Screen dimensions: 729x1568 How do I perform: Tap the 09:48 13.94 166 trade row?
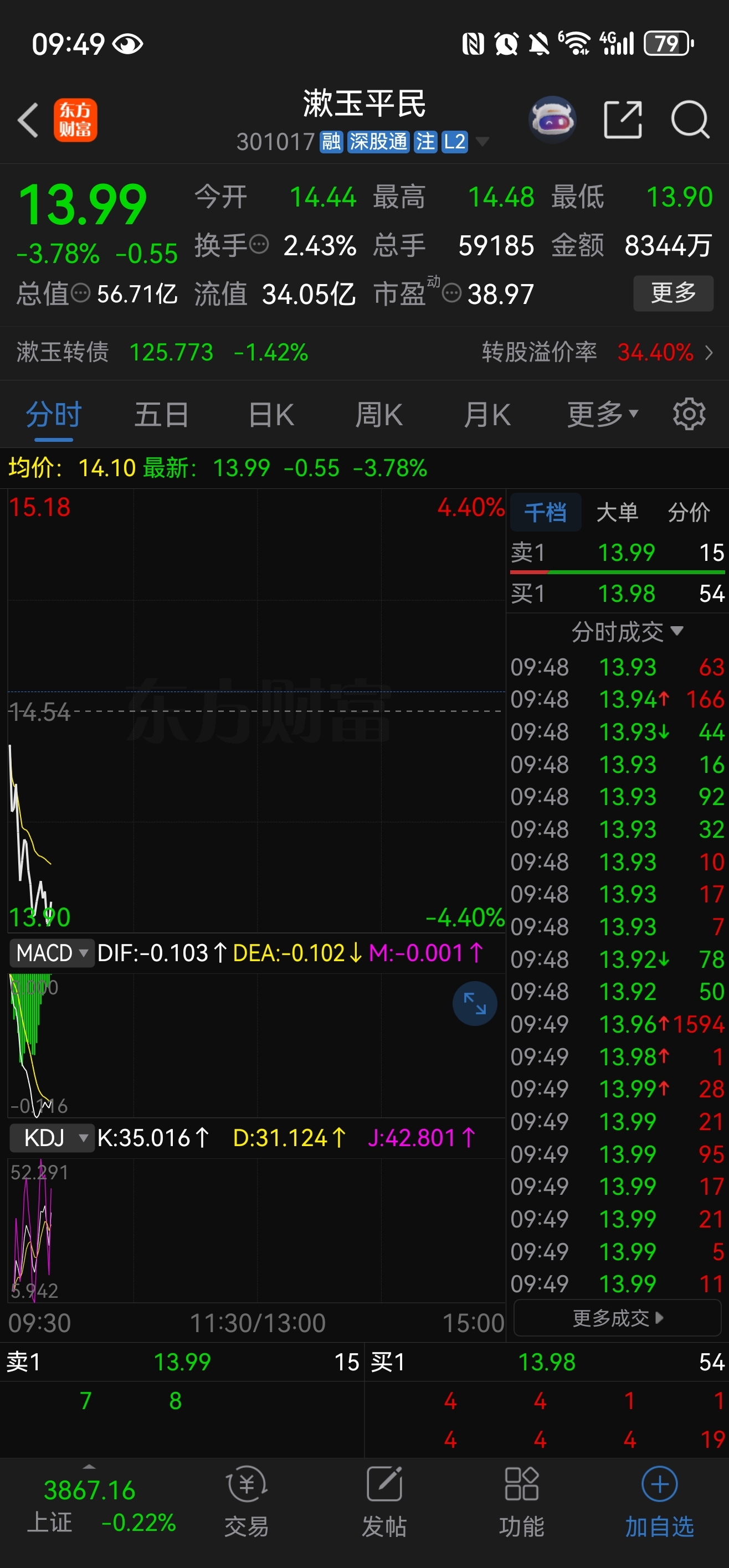pyautogui.click(x=618, y=699)
